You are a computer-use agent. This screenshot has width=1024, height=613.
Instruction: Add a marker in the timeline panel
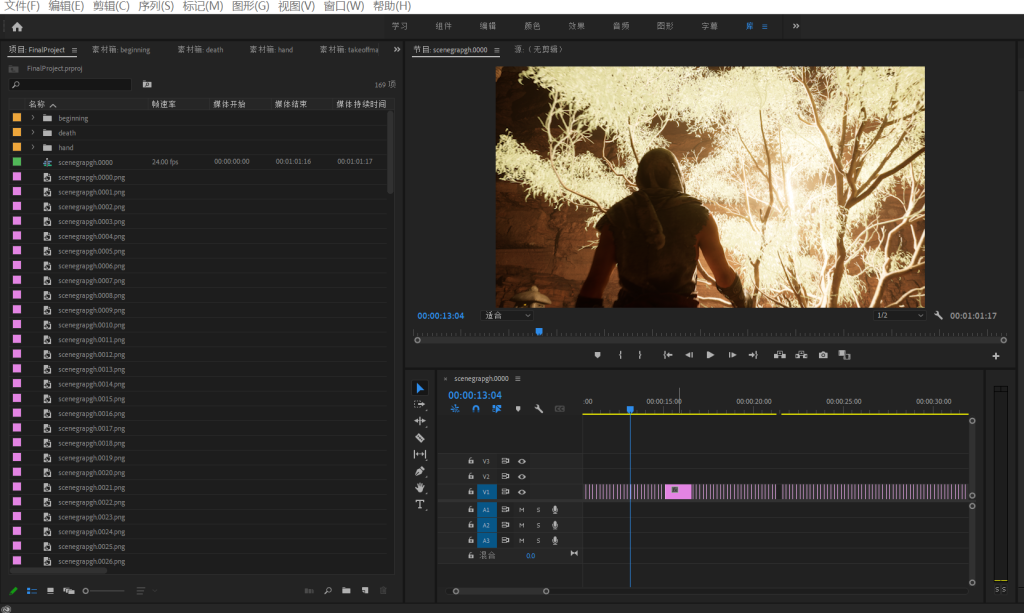[x=518, y=409]
